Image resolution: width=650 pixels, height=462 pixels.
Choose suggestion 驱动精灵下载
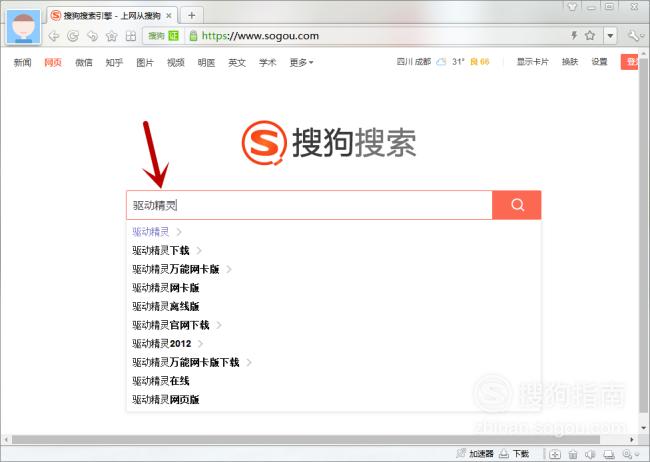(161, 250)
